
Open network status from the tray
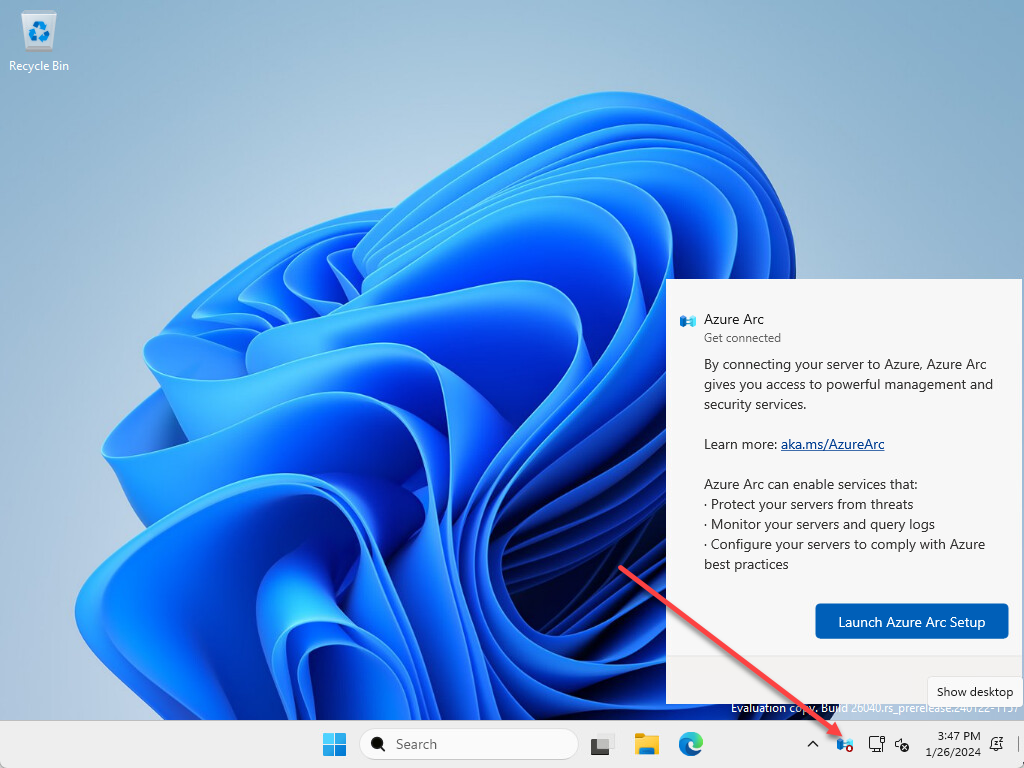(876, 744)
